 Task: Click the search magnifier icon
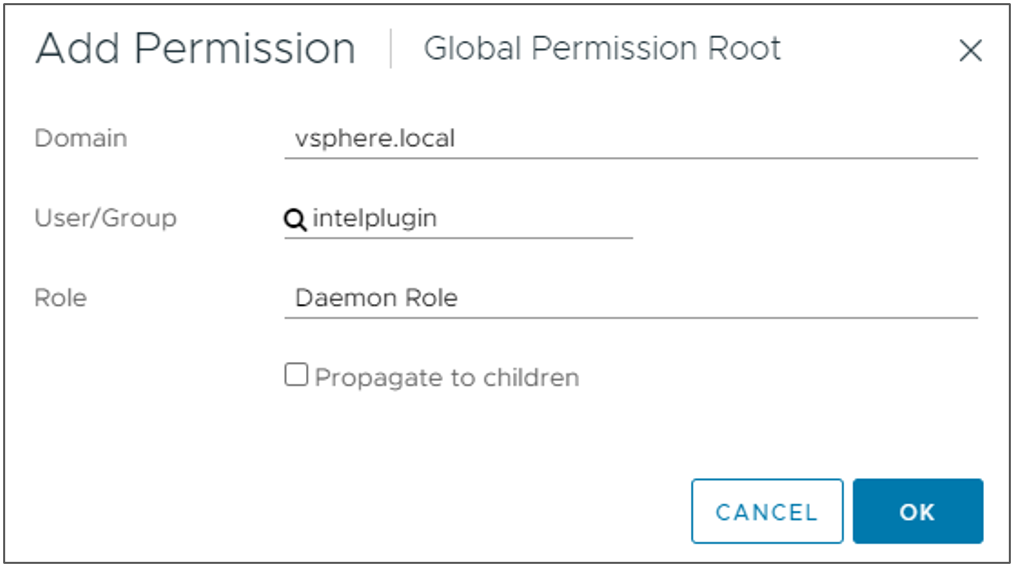(x=295, y=220)
